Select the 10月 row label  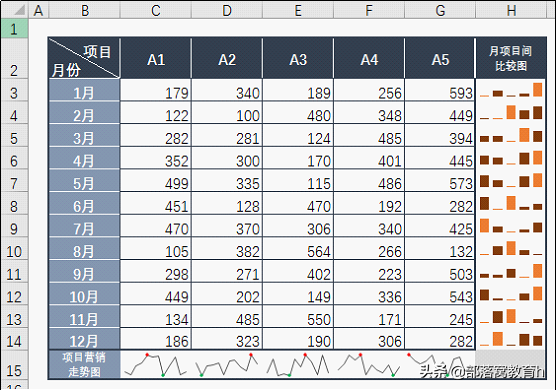point(84,294)
